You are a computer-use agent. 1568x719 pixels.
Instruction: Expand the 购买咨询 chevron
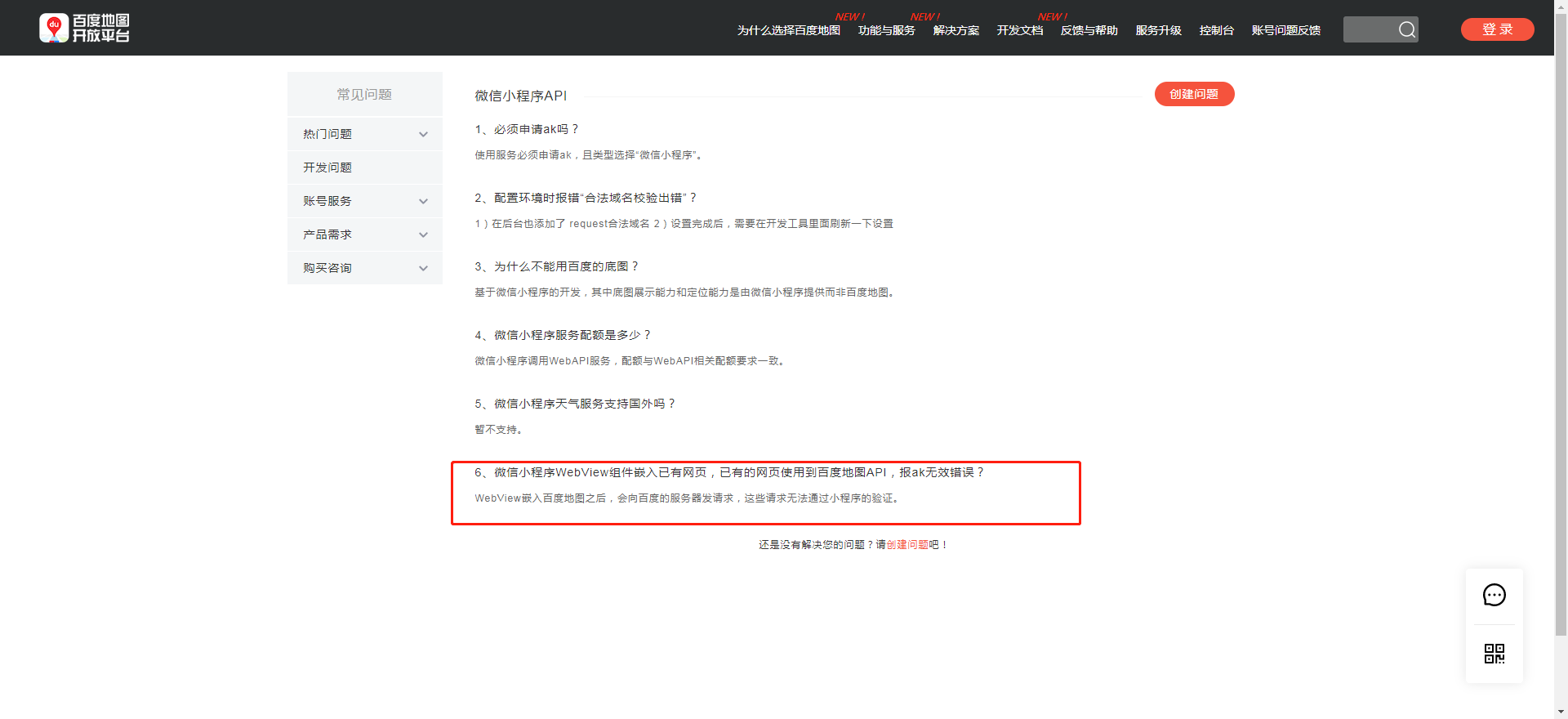pyautogui.click(x=423, y=268)
